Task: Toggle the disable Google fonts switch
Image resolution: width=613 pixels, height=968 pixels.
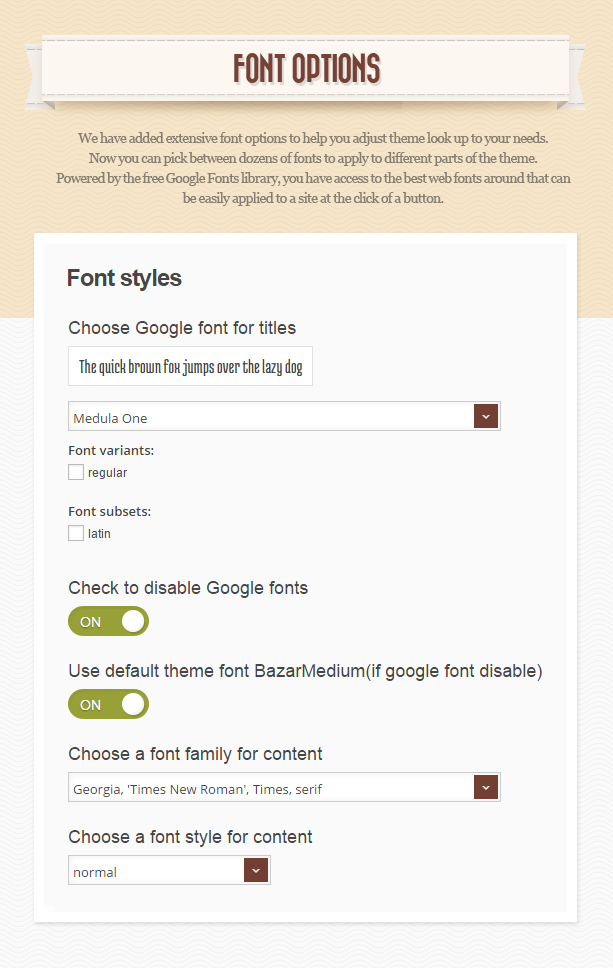Action: click(109, 621)
